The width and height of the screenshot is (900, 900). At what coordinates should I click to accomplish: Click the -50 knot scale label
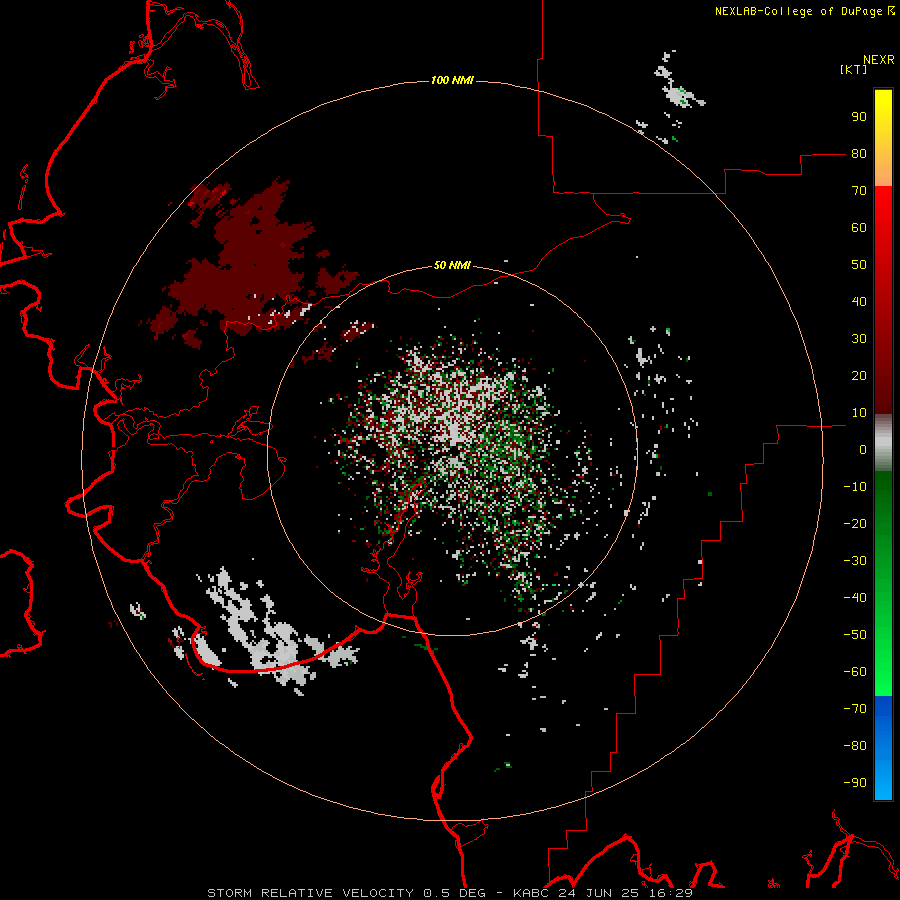(x=855, y=635)
